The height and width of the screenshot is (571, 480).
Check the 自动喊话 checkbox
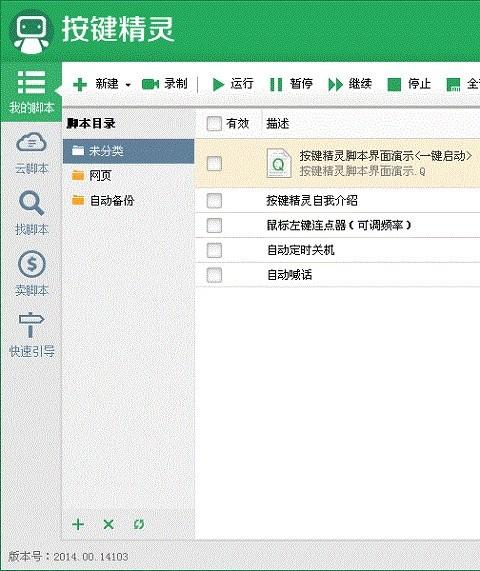[214, 275]
